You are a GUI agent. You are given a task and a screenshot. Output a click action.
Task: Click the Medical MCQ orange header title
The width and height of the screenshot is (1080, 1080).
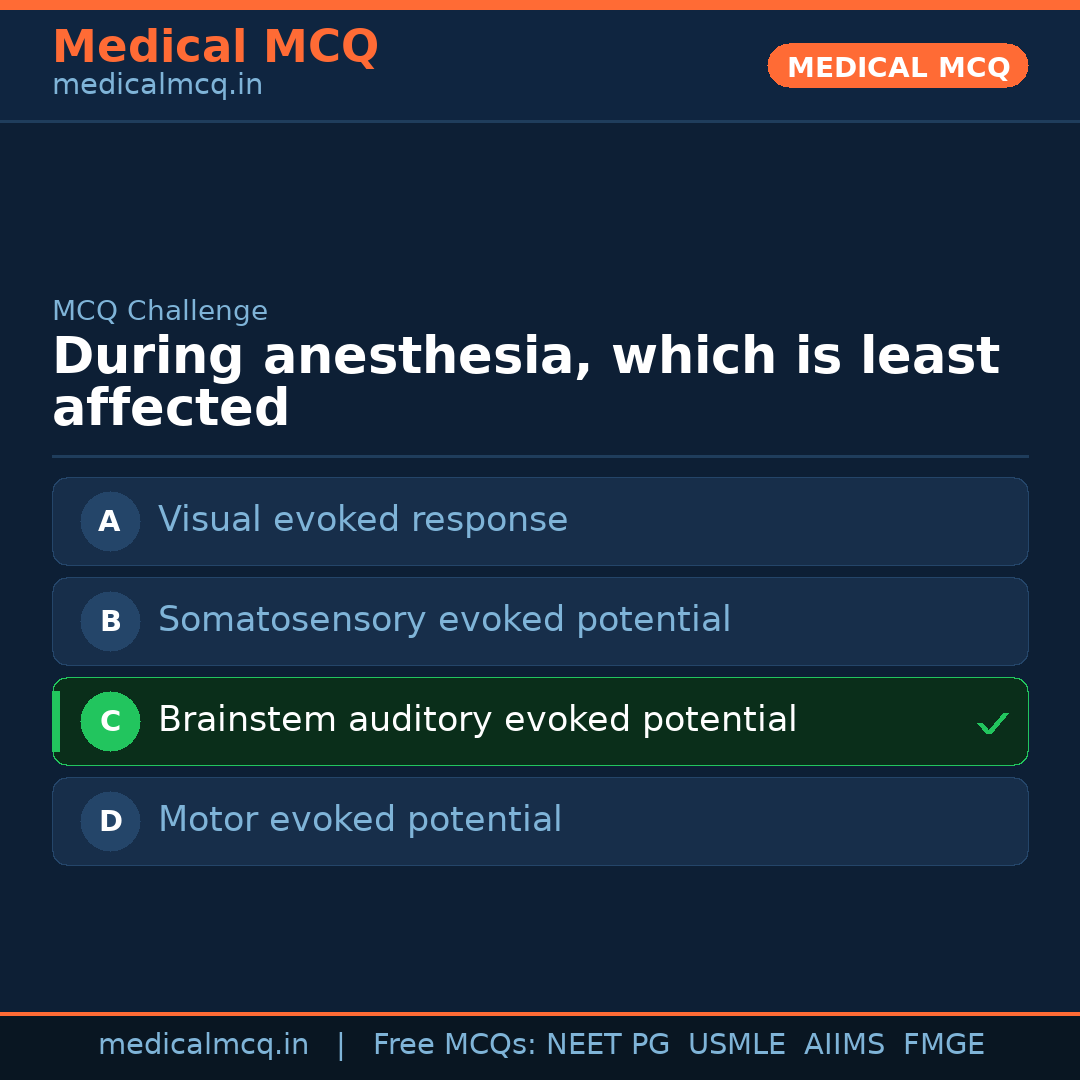pyautogui.click(x=215, y=47)
